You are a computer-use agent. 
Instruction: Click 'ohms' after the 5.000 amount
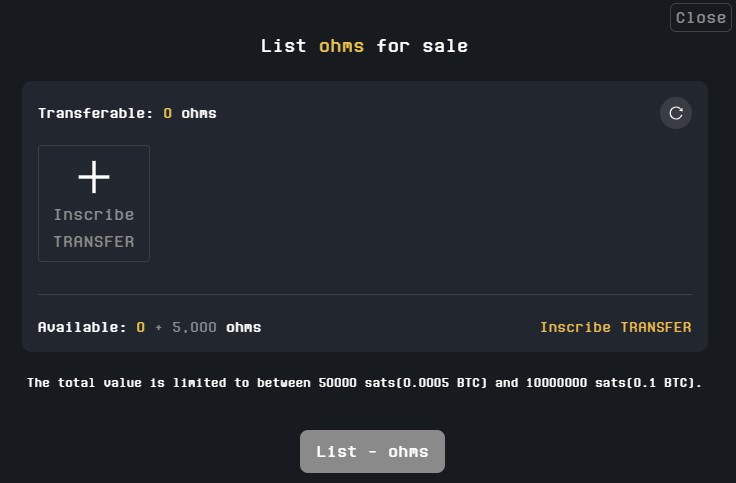(243, 327)
